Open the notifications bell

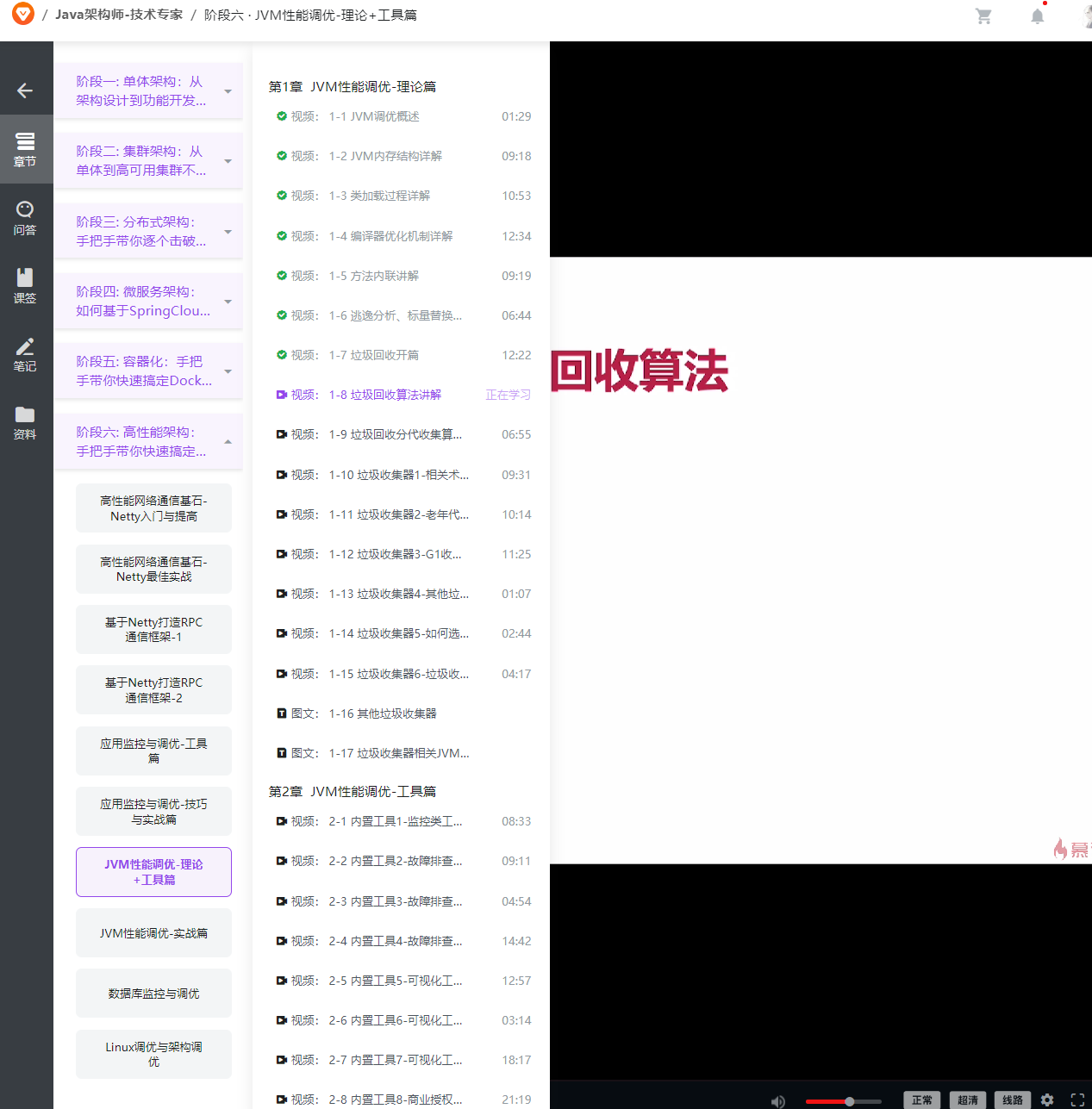tap(1037, 16)
